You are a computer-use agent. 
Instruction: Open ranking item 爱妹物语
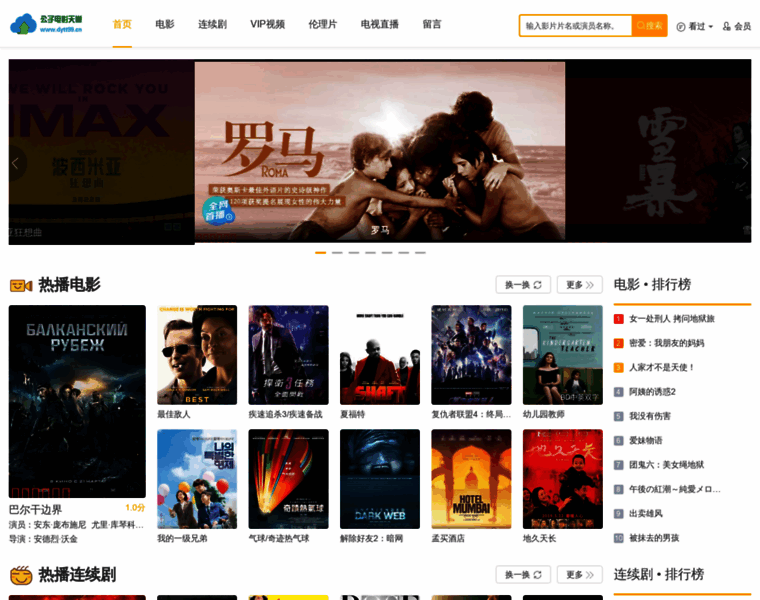[x=646, y=440]
